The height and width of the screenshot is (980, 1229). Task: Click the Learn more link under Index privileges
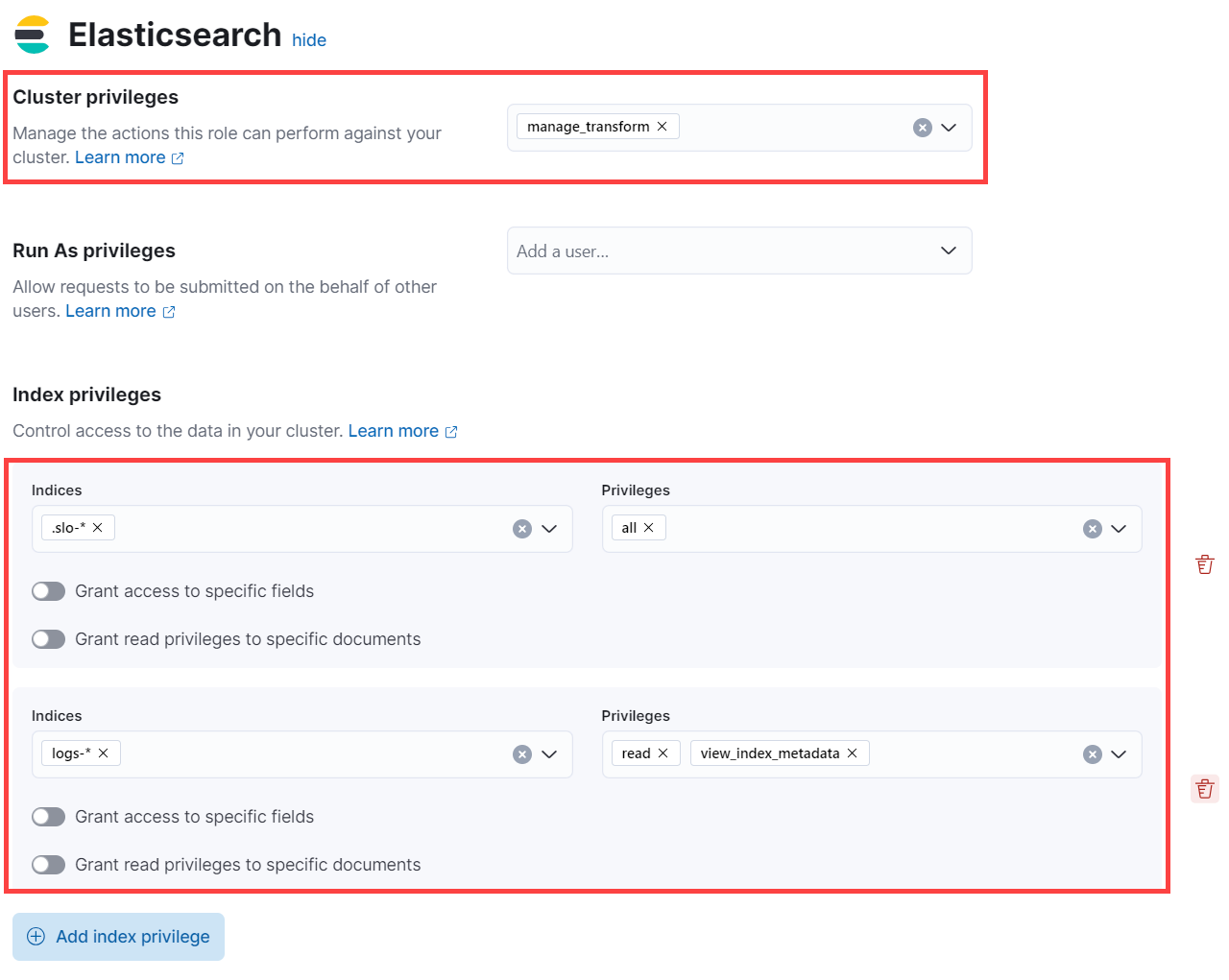click(394, 430)
